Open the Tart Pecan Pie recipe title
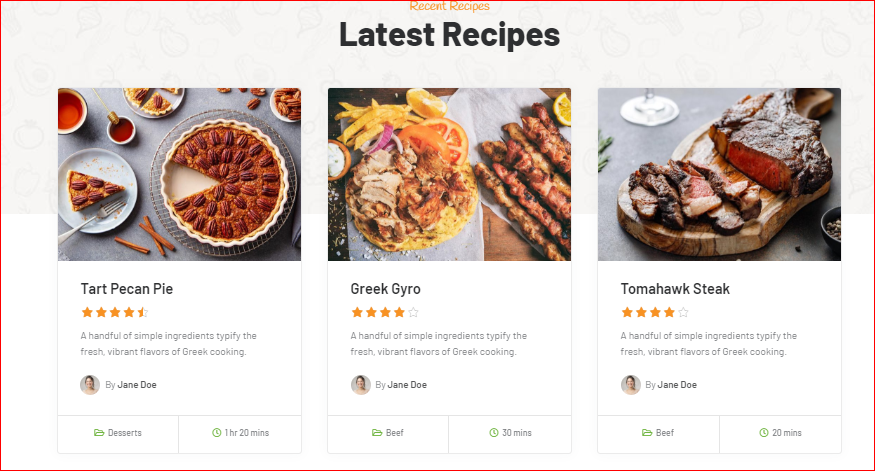The image size is (875, 471). pyautogui.click(x=127, y=289)
